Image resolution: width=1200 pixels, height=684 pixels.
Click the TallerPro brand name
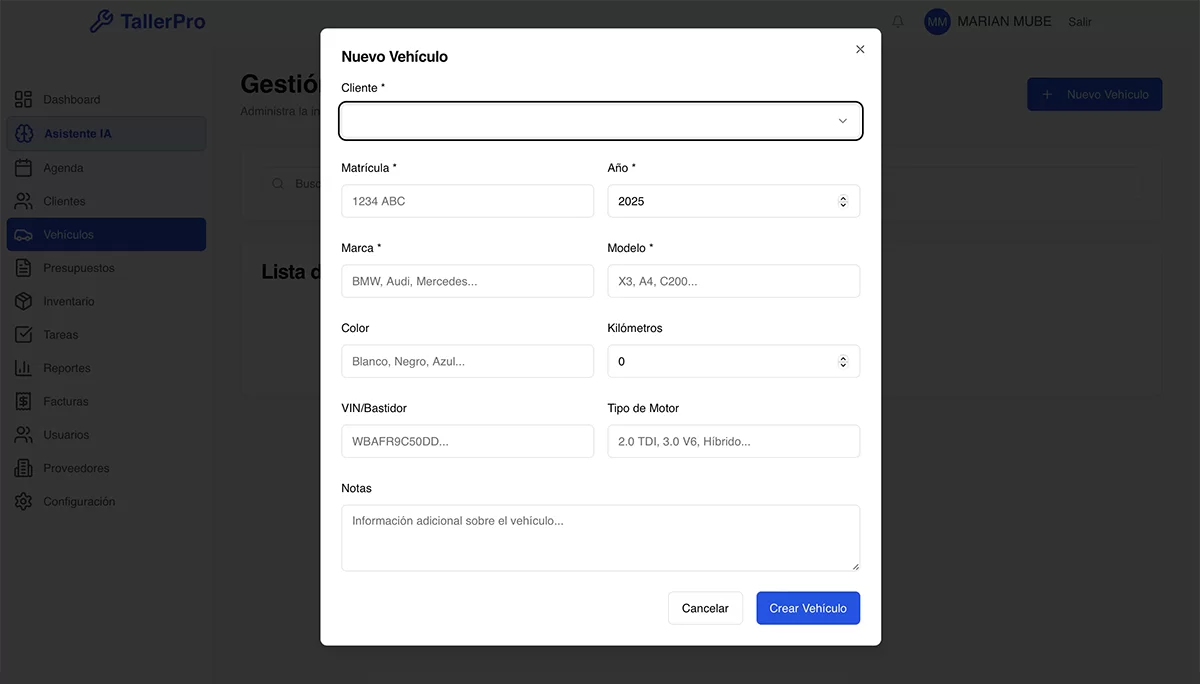[x=162, y=21]
